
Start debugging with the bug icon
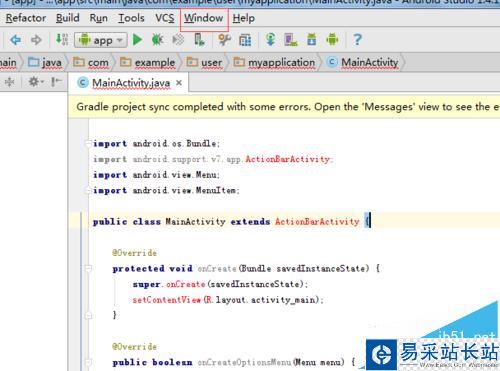click(157, 40)
